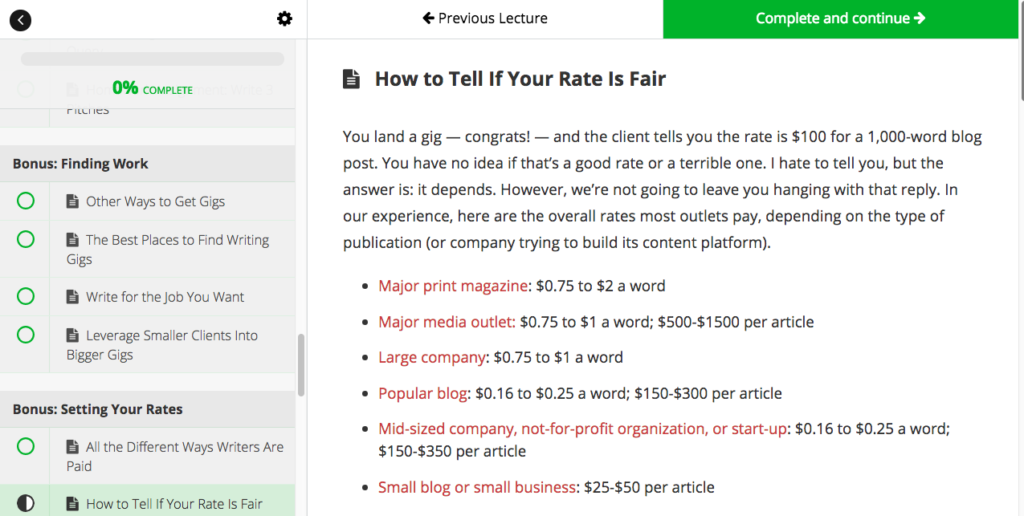
Task: Click the sidebar scrollbar handle
Action: point(301,365)
